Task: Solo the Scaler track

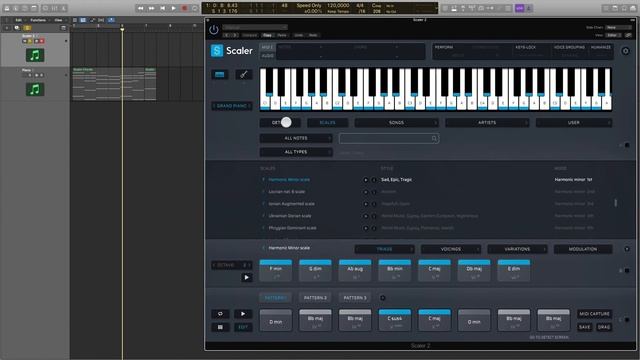Action: (31, 41)
